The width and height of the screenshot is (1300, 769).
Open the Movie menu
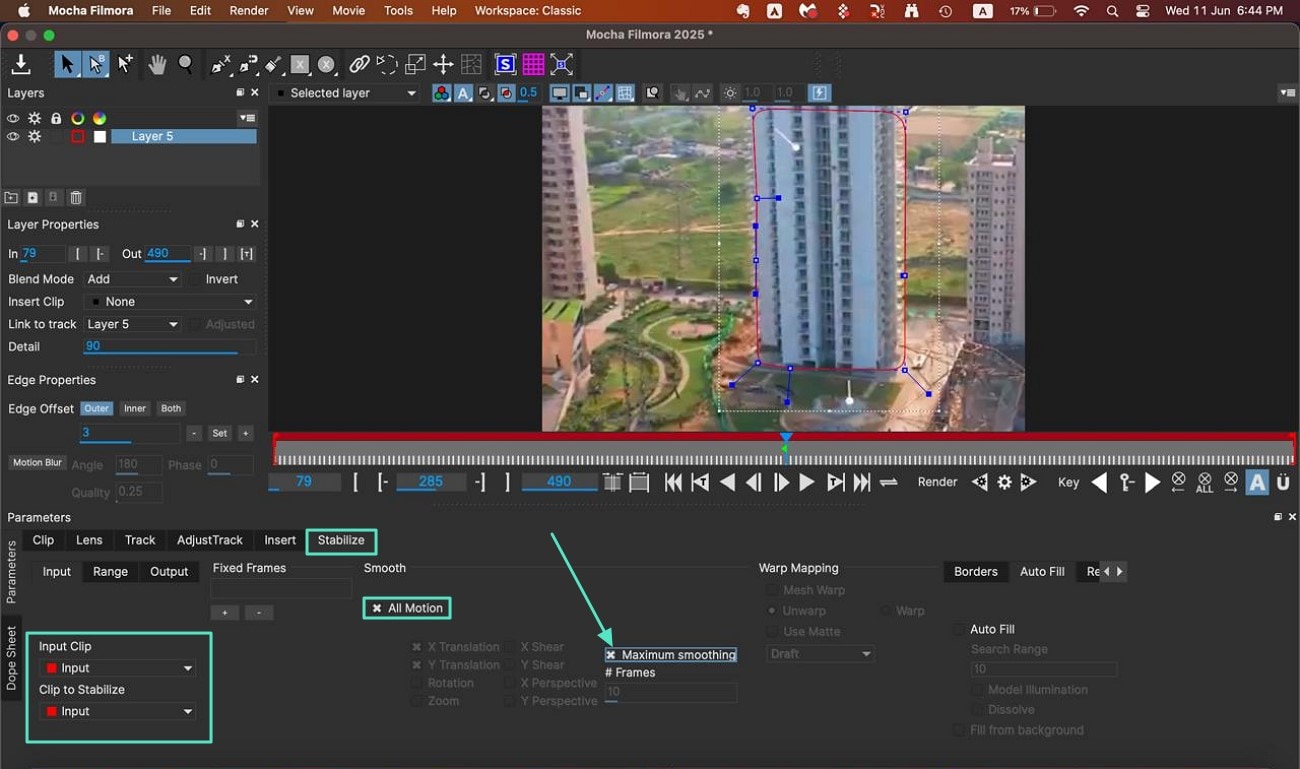coord(348,11)
